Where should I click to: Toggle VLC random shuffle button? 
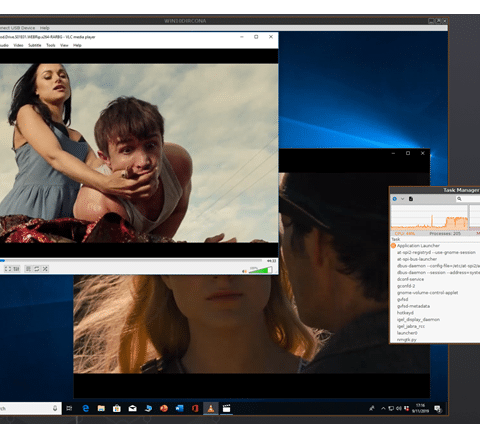tap(45, 269)
